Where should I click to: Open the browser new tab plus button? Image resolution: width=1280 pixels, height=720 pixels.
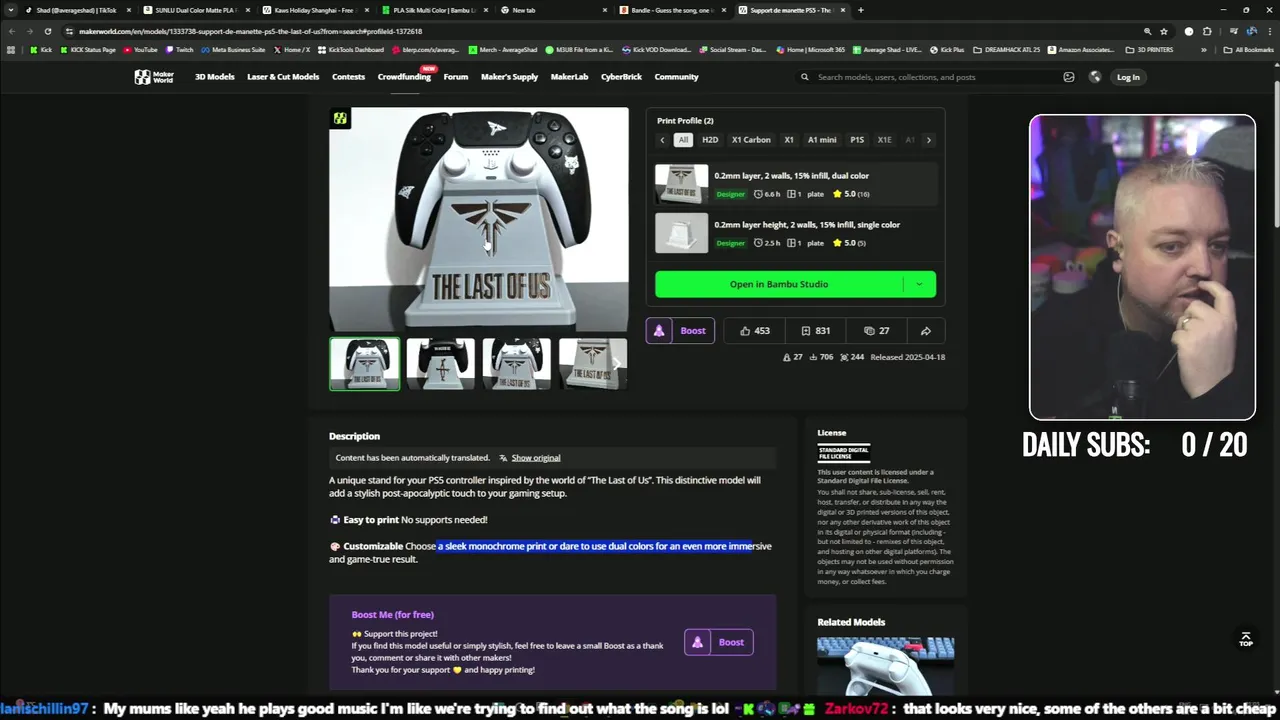coord(861,10)
